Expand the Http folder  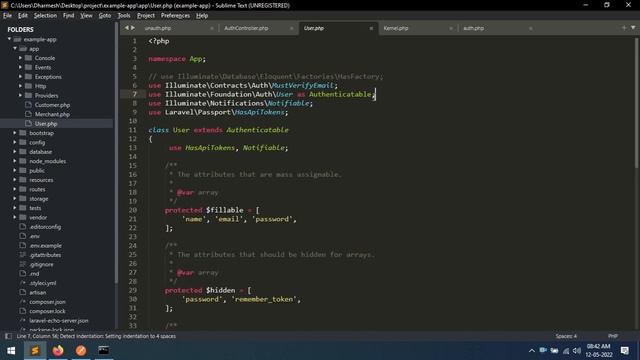pyautogui.click(x=20, y=86)
